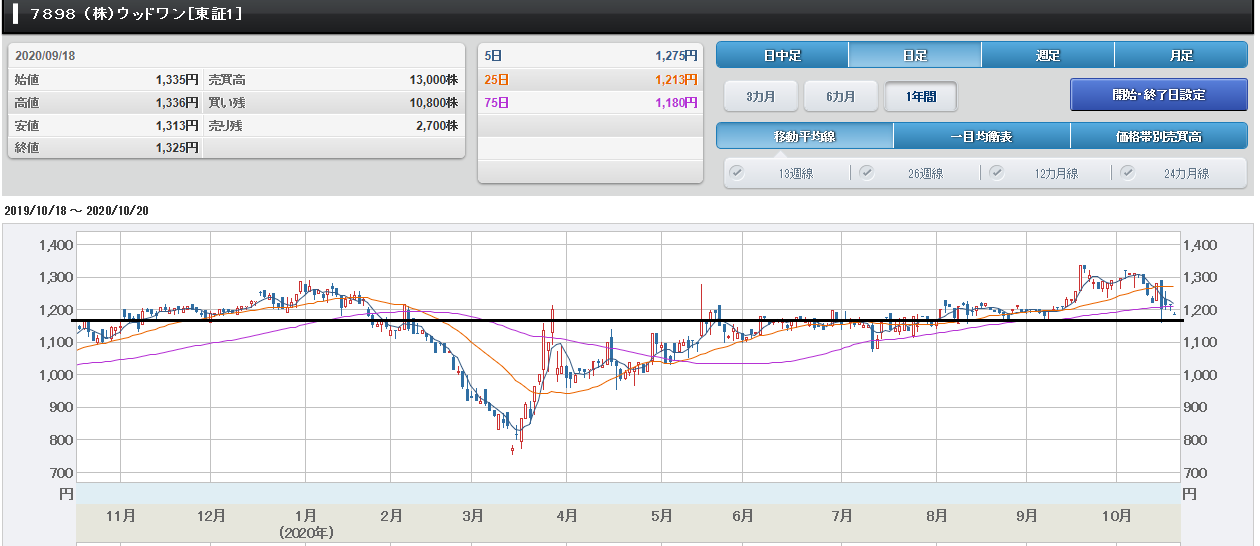Click the 売り残 row label
This screenshot has width=1260, height=546.
click(x=226, y=125)
